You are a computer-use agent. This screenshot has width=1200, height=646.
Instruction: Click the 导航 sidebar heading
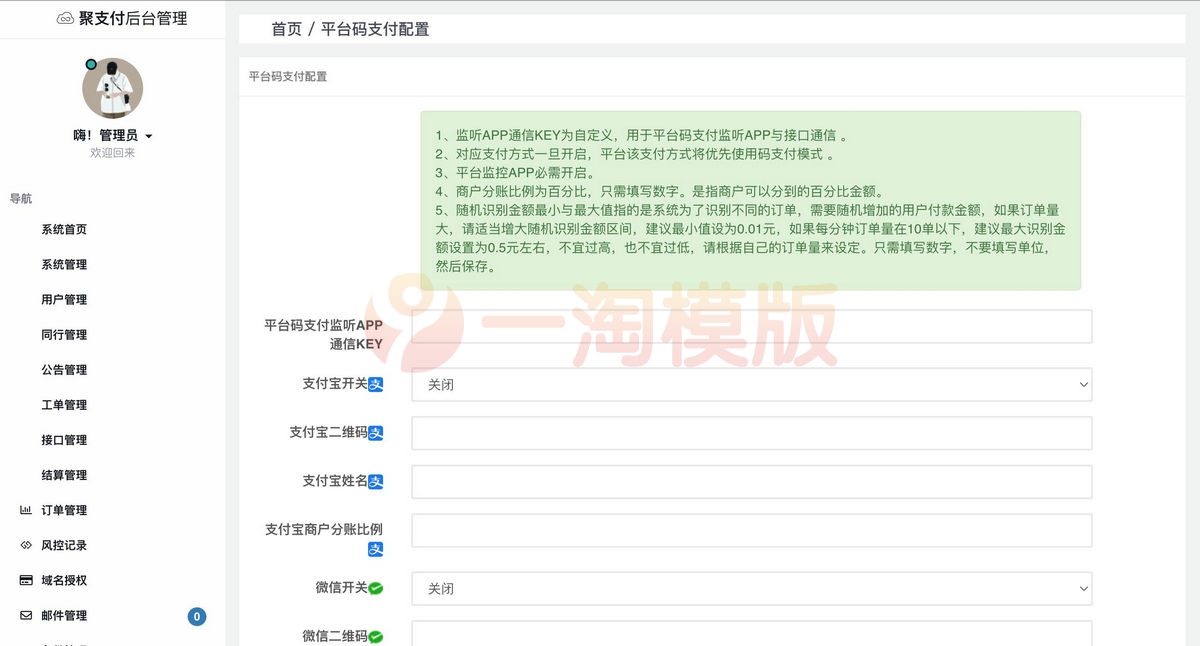(x=21, y=199)
